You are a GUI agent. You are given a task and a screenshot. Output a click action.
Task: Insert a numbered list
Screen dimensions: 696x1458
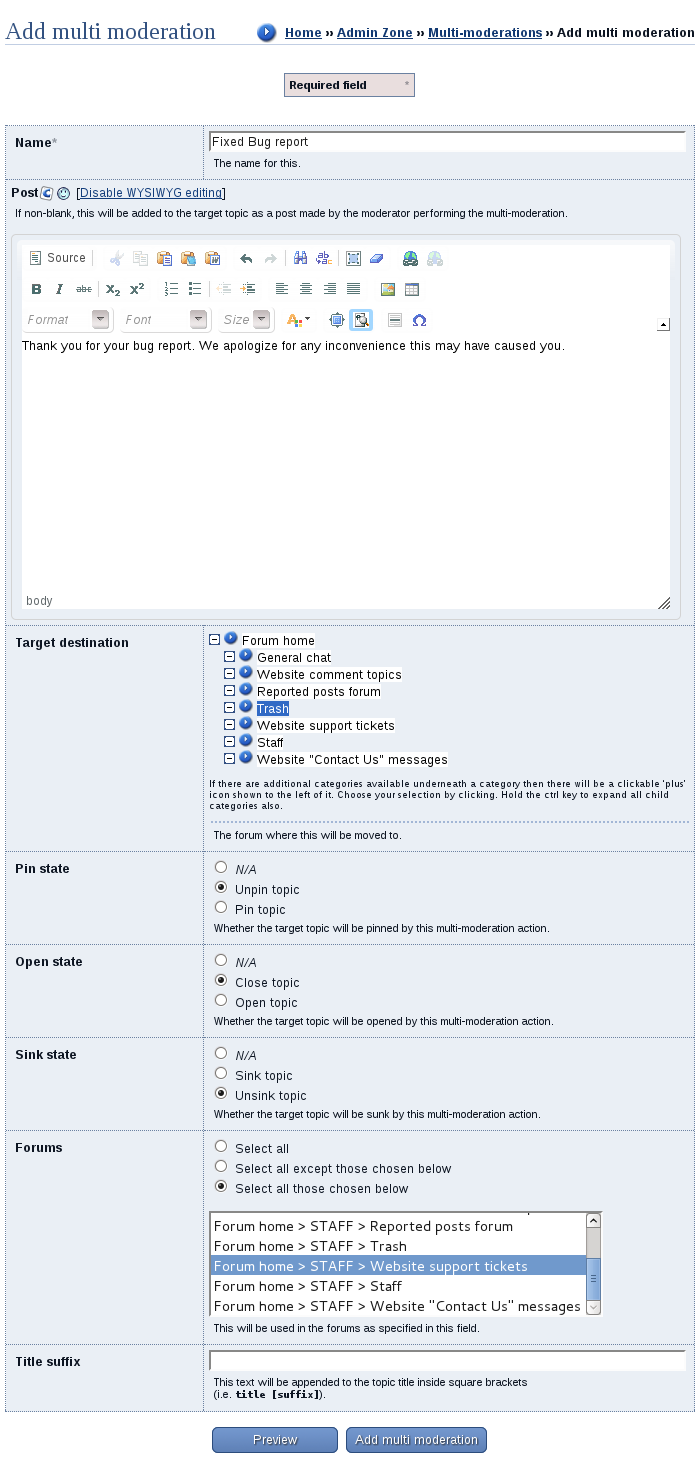tap(171, 289)
